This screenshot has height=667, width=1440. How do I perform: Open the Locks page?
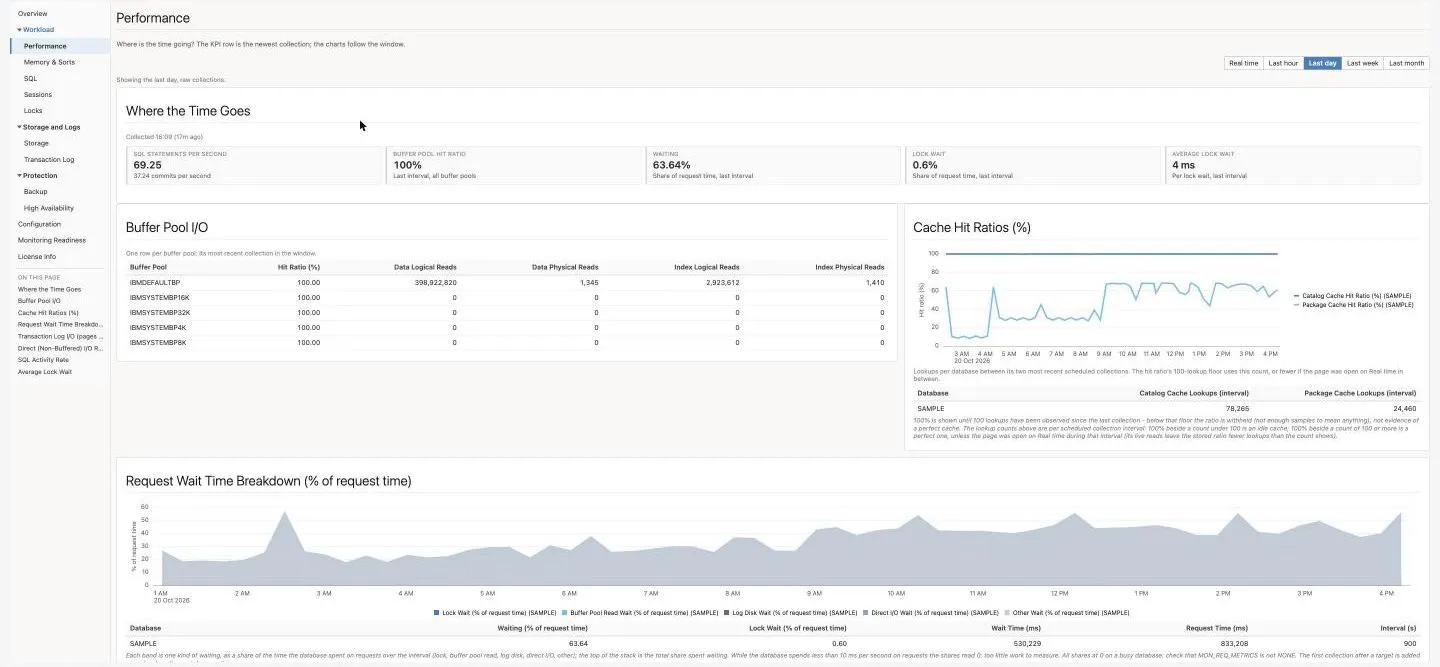[33, 111]
